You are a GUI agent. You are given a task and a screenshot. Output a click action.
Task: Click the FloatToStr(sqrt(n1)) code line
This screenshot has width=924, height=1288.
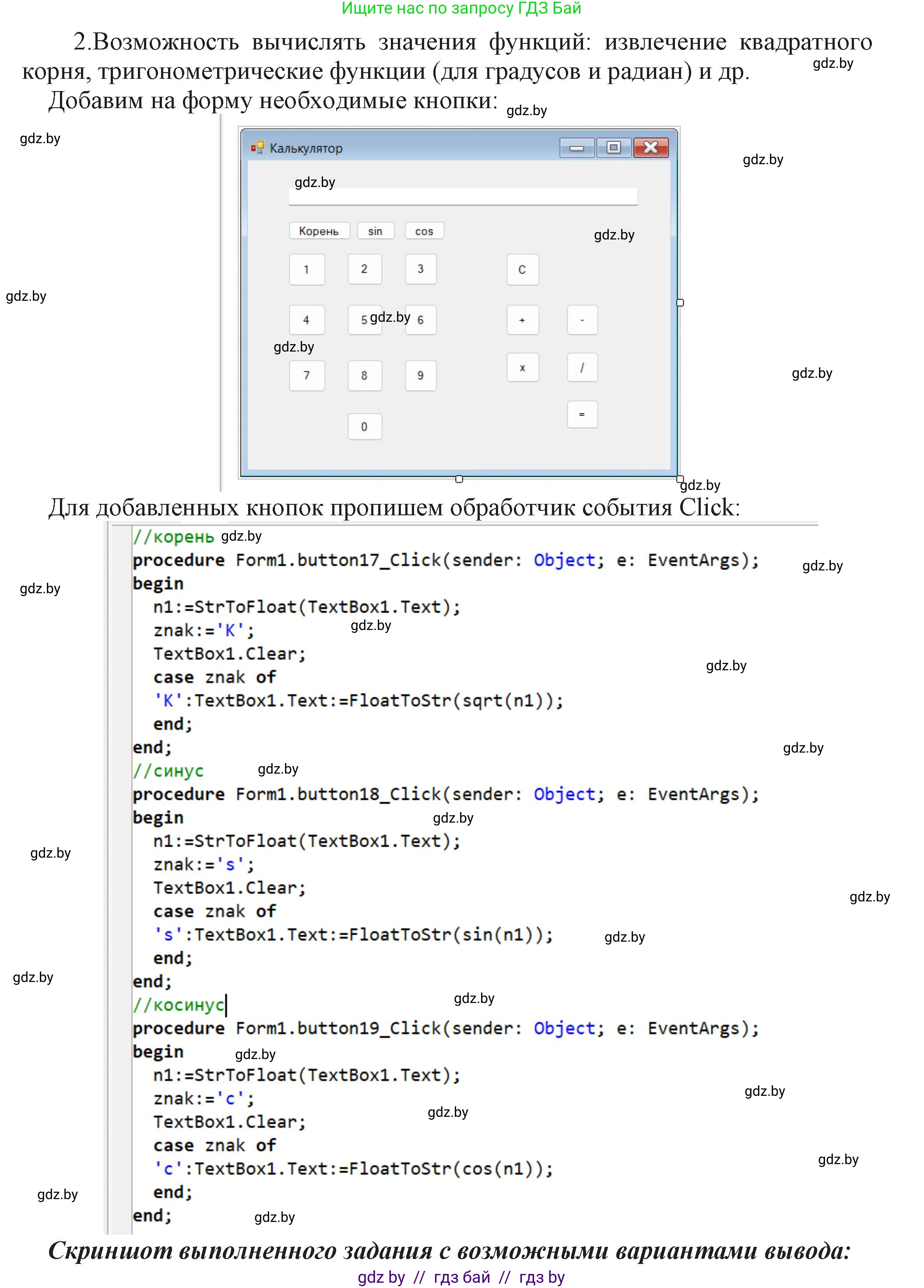click(358, 701)
